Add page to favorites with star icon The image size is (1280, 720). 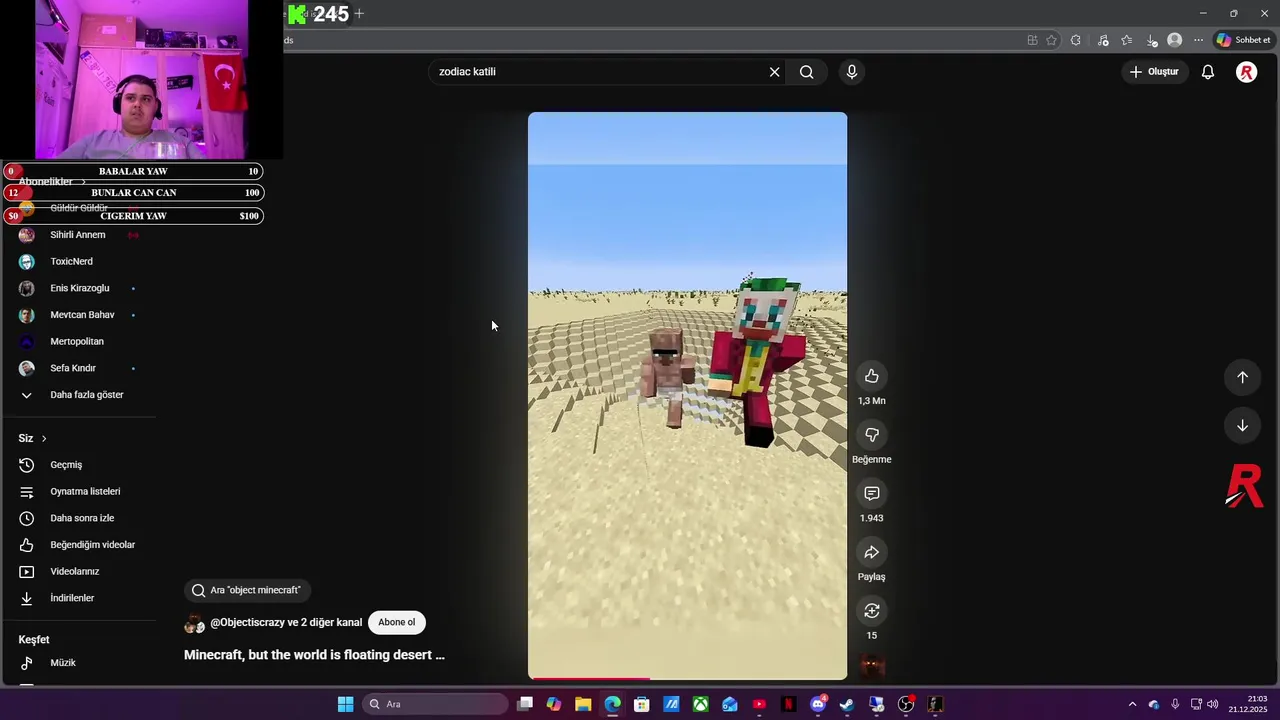[x=1051, y=40]
